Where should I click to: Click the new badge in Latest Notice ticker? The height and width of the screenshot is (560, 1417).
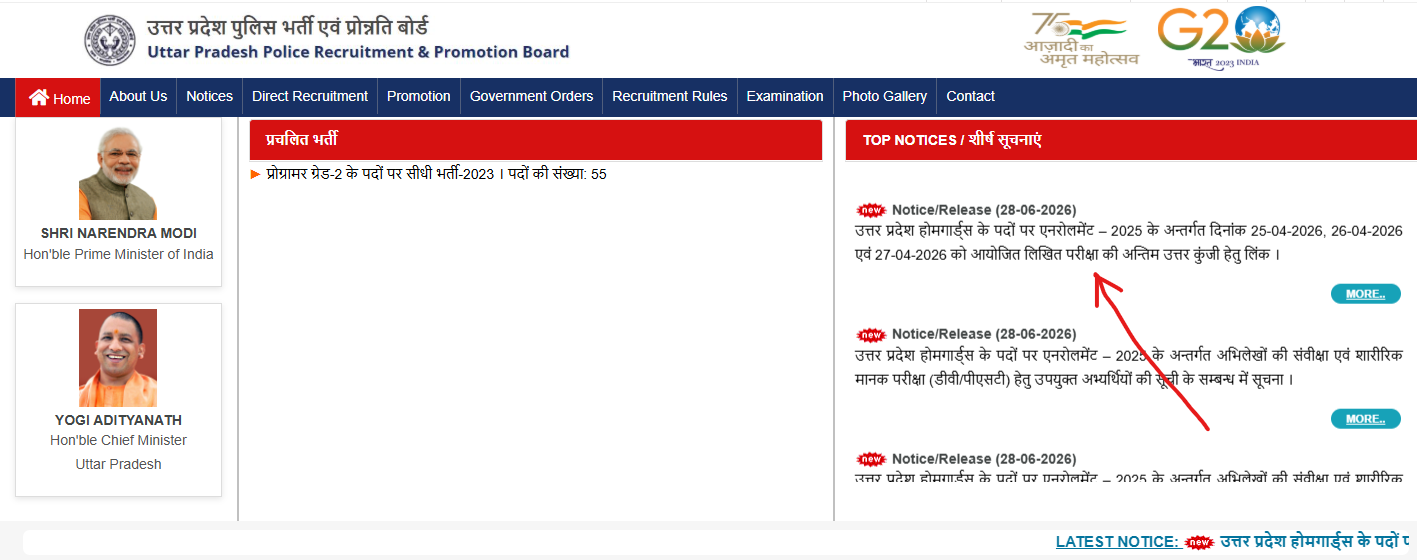[x=1199, y=542]
